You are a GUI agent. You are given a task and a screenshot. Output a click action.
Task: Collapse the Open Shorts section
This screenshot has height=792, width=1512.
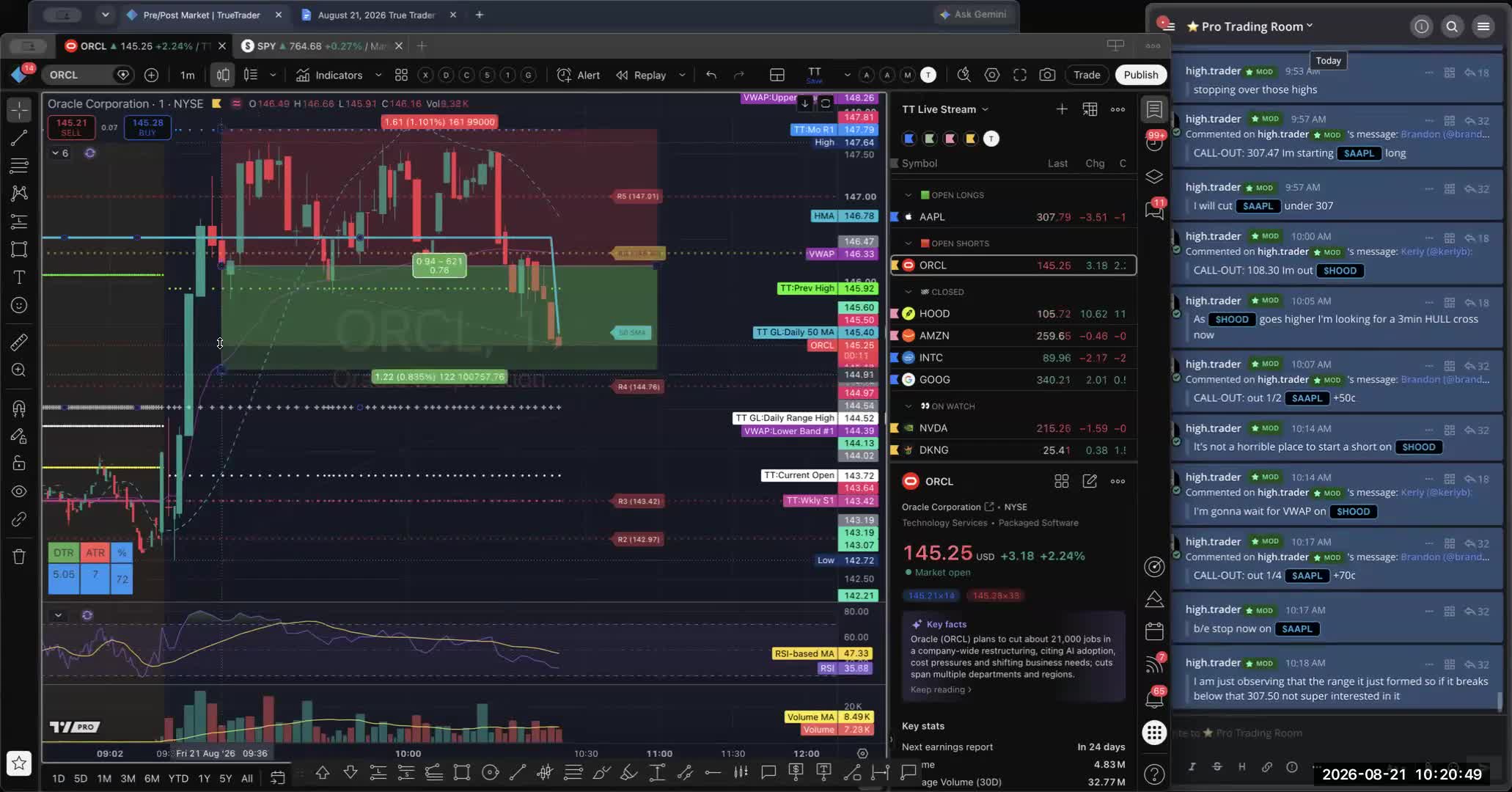[909, 243]
